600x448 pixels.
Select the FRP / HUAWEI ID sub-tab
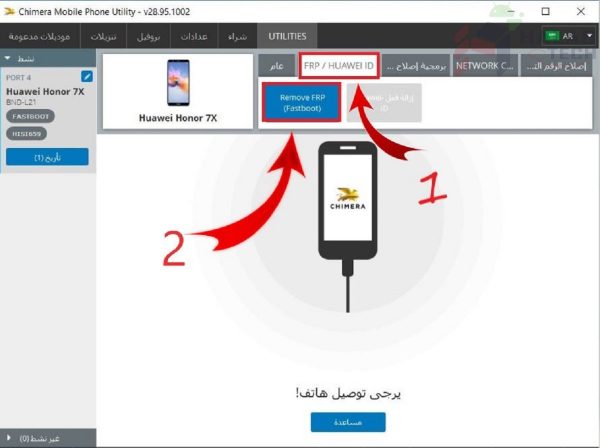[x=339, y=66]
